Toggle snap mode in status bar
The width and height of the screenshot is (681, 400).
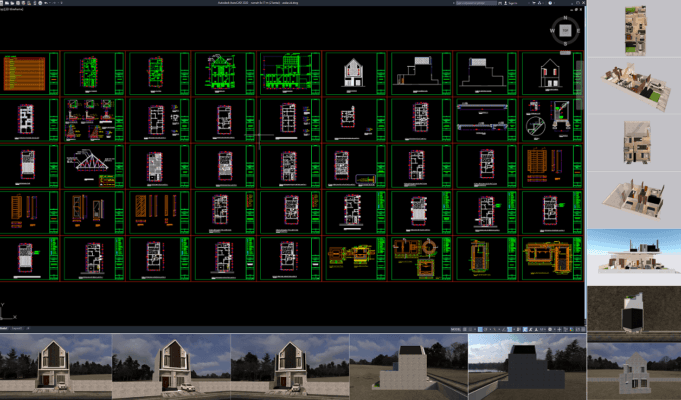pyautogui.click(x=470, y=329)
